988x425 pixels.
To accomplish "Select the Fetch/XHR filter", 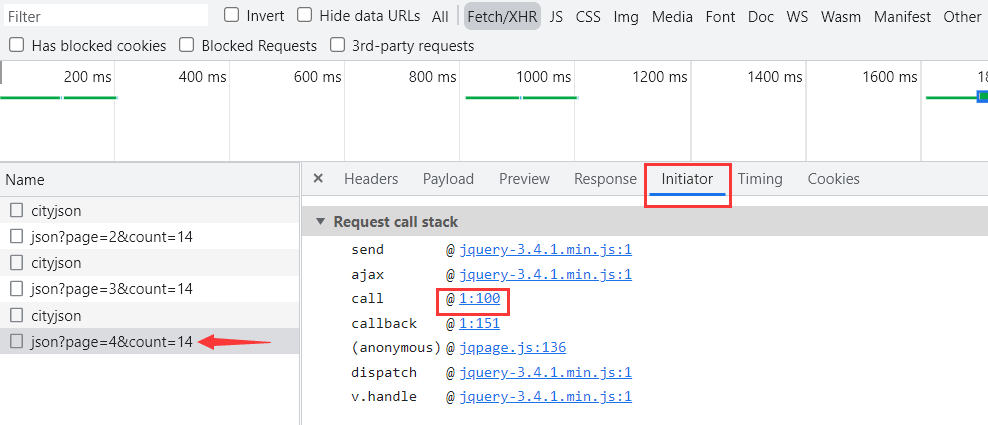I will point(502,16).
